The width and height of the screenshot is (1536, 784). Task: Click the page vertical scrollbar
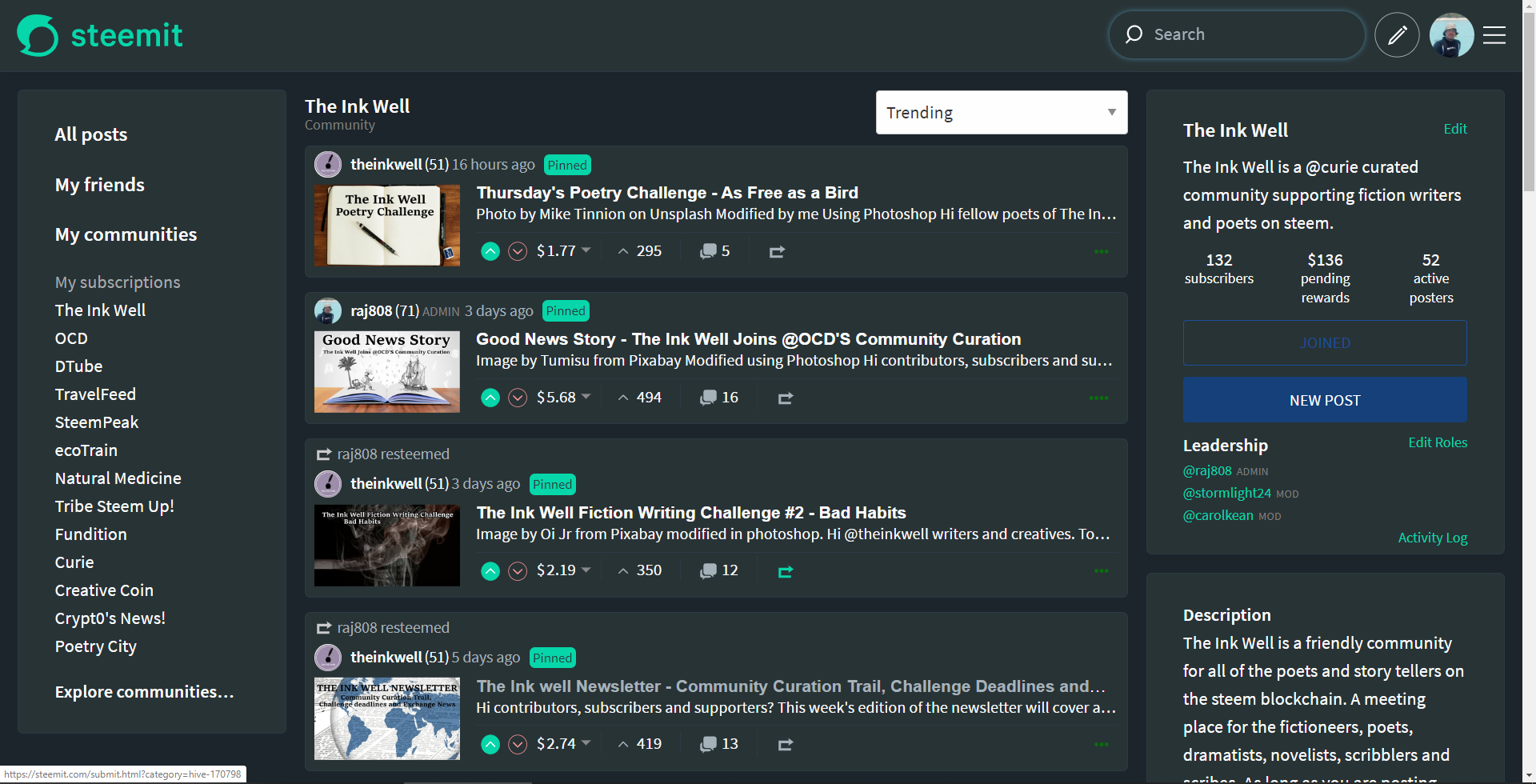(1529, 400)
